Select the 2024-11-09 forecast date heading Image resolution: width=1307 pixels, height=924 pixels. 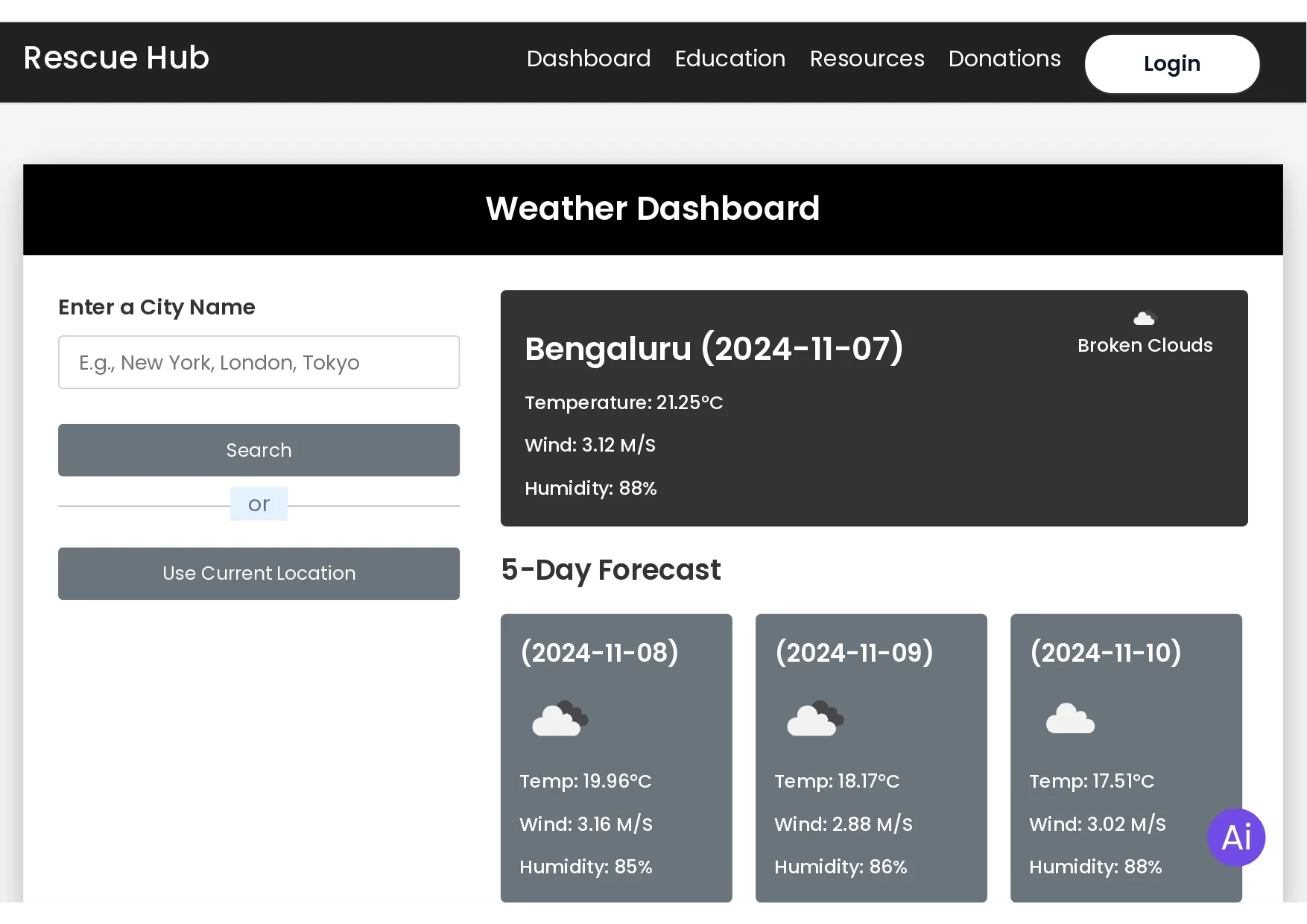point(854,653)
